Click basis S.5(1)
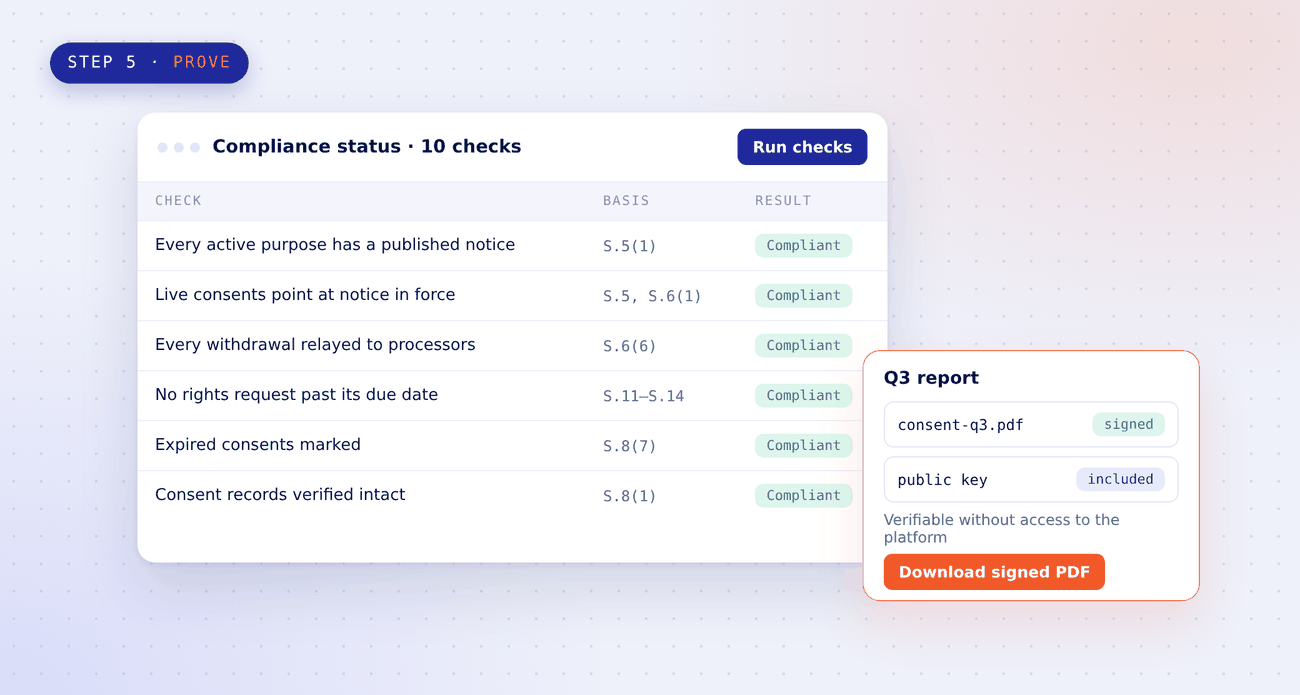This screenshot has width=1300, height=695. pyautogui.click(x=629, y=246)
